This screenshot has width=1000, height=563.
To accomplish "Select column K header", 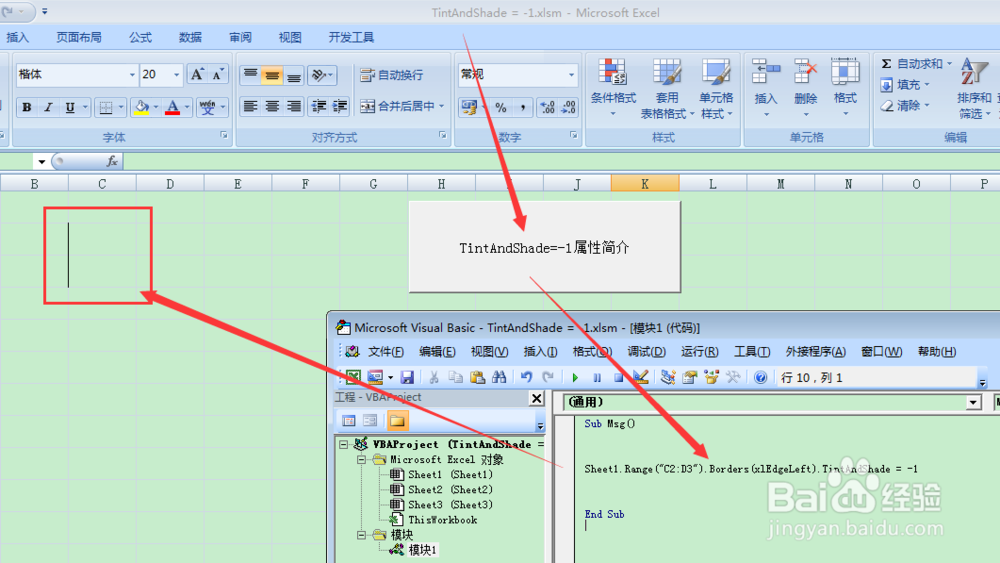I will [645, 184].
